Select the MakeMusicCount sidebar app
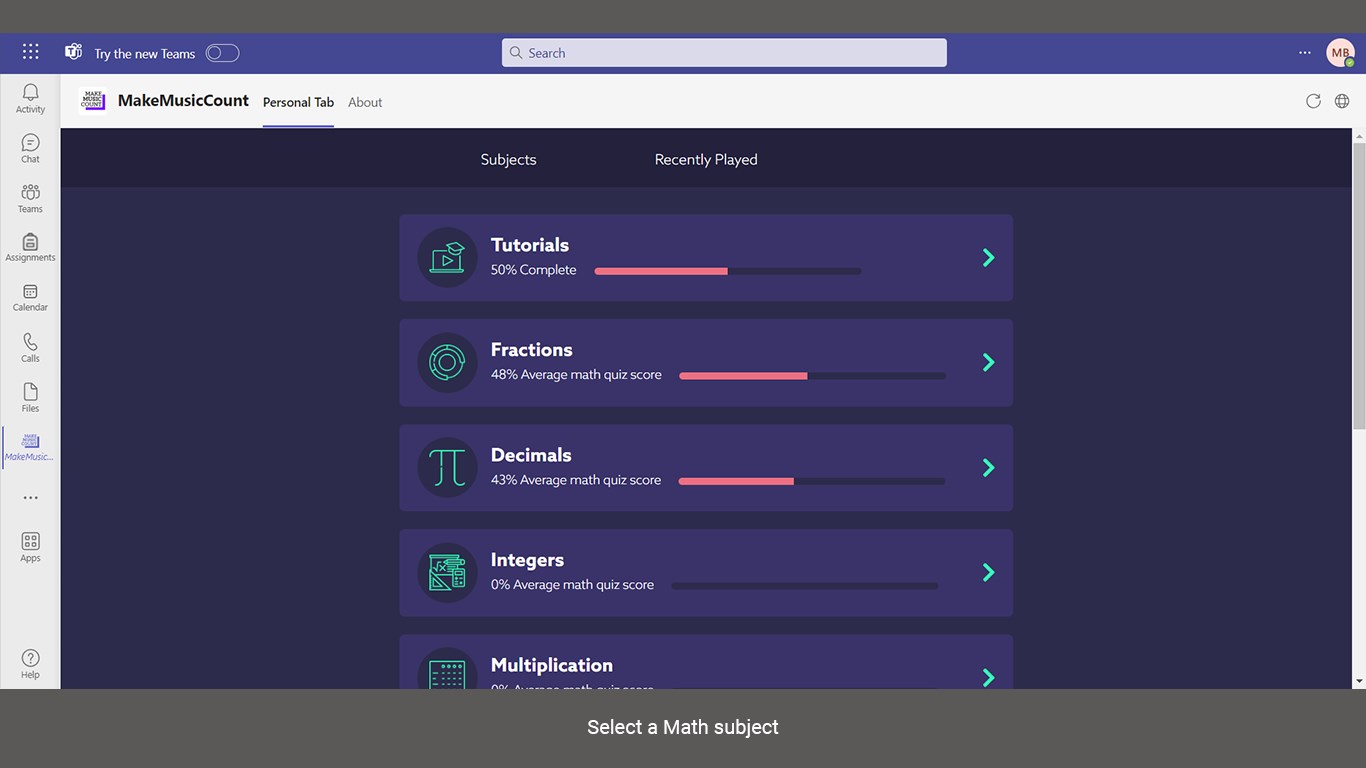1366x768 pixels. (x=30, y=446)
